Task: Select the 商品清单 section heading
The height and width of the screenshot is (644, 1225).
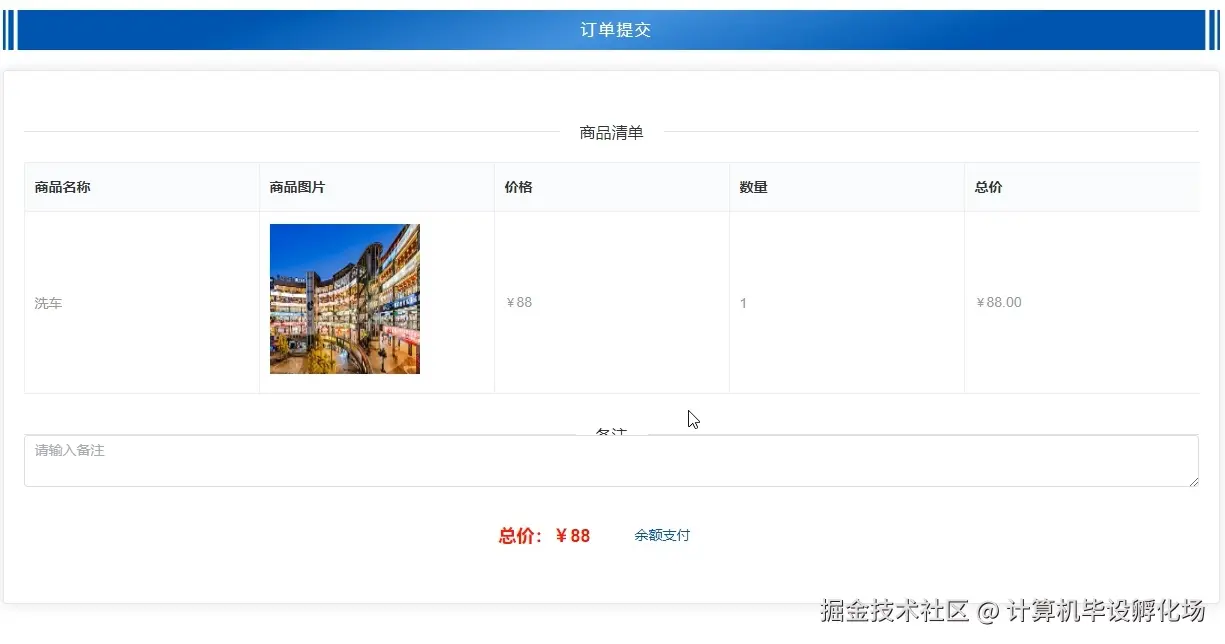Action: pyautogui.click(x=611, y=131)
